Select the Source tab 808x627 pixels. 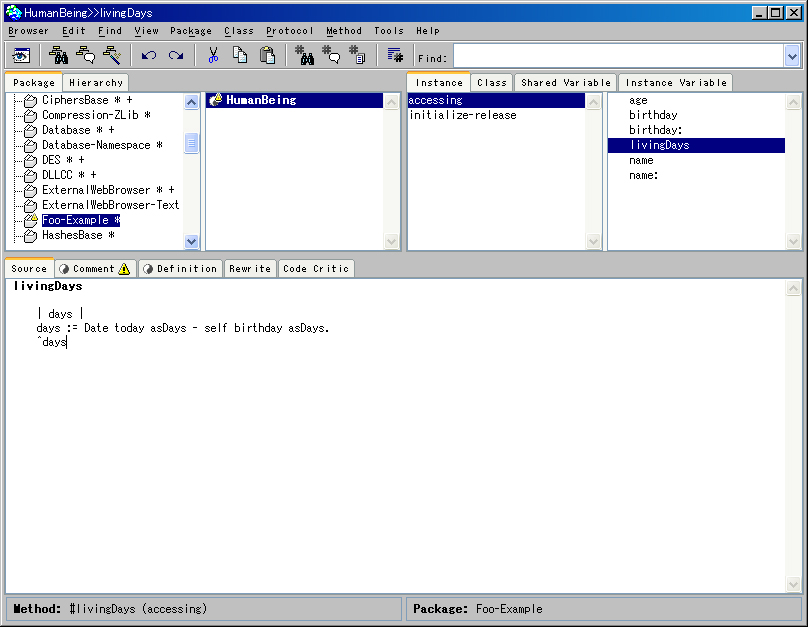[x=29, y=268]
